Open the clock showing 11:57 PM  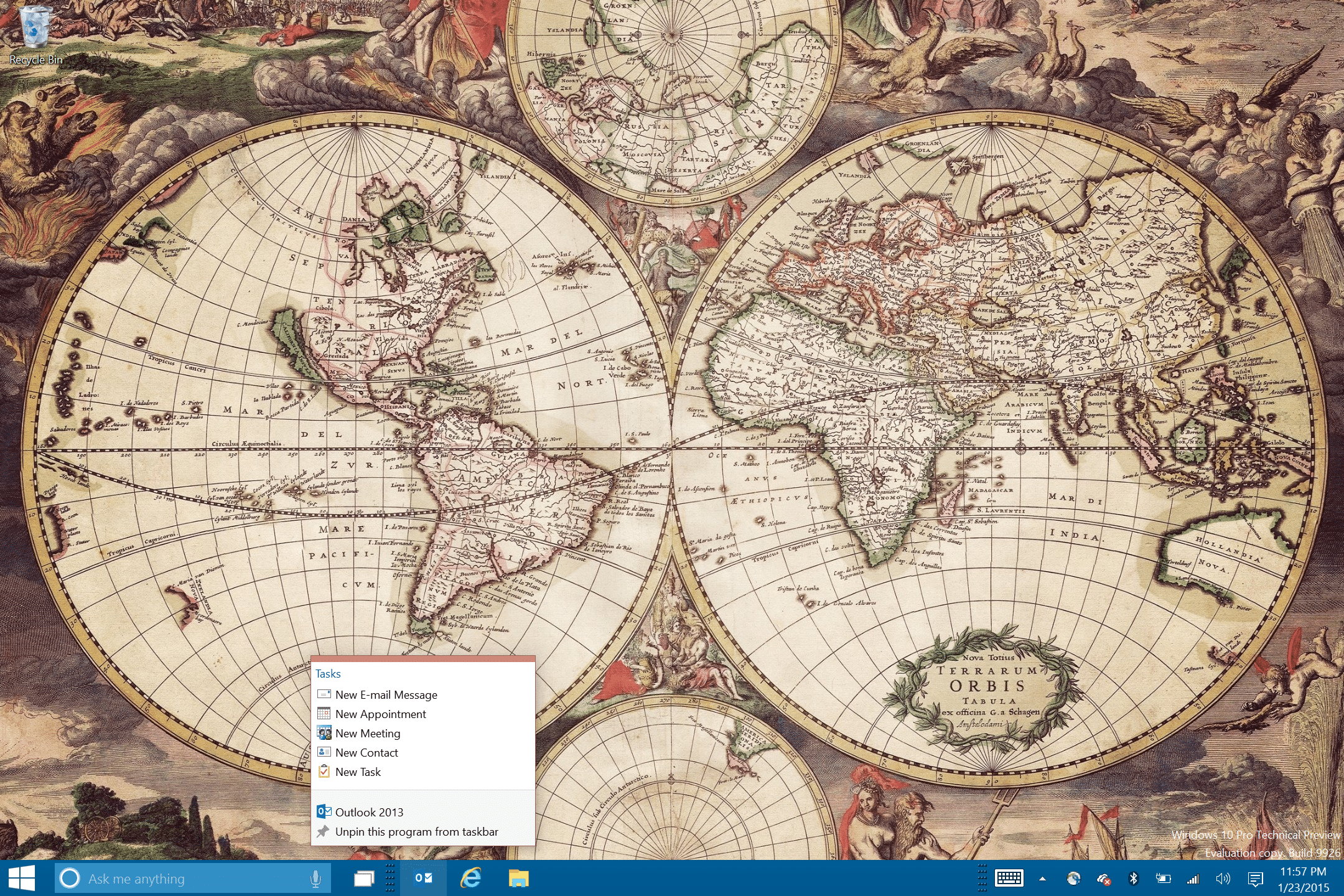pos(1304,879)
